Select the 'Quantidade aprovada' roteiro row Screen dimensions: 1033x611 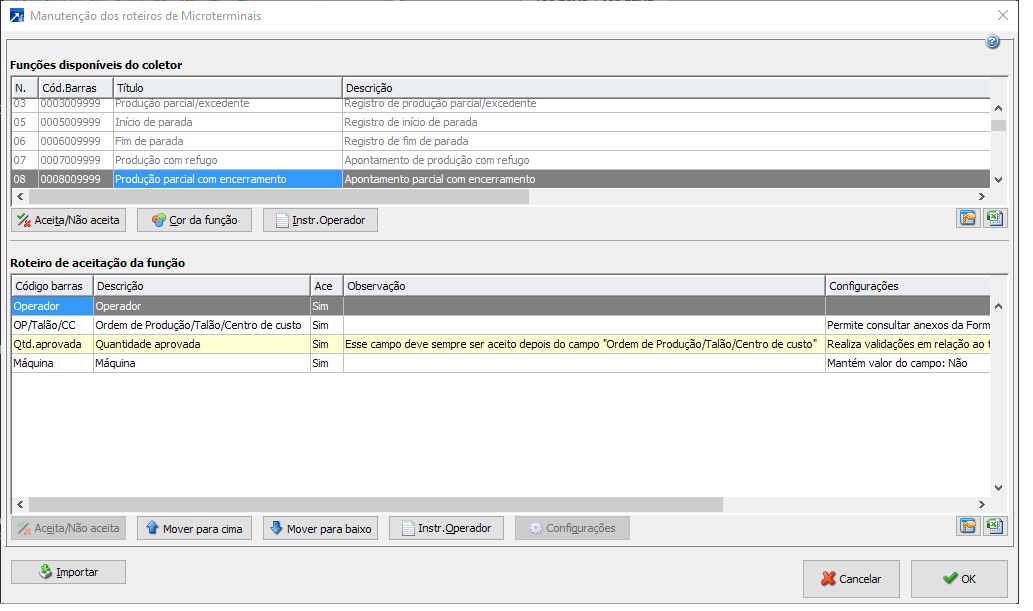click(x=200, y=344)
